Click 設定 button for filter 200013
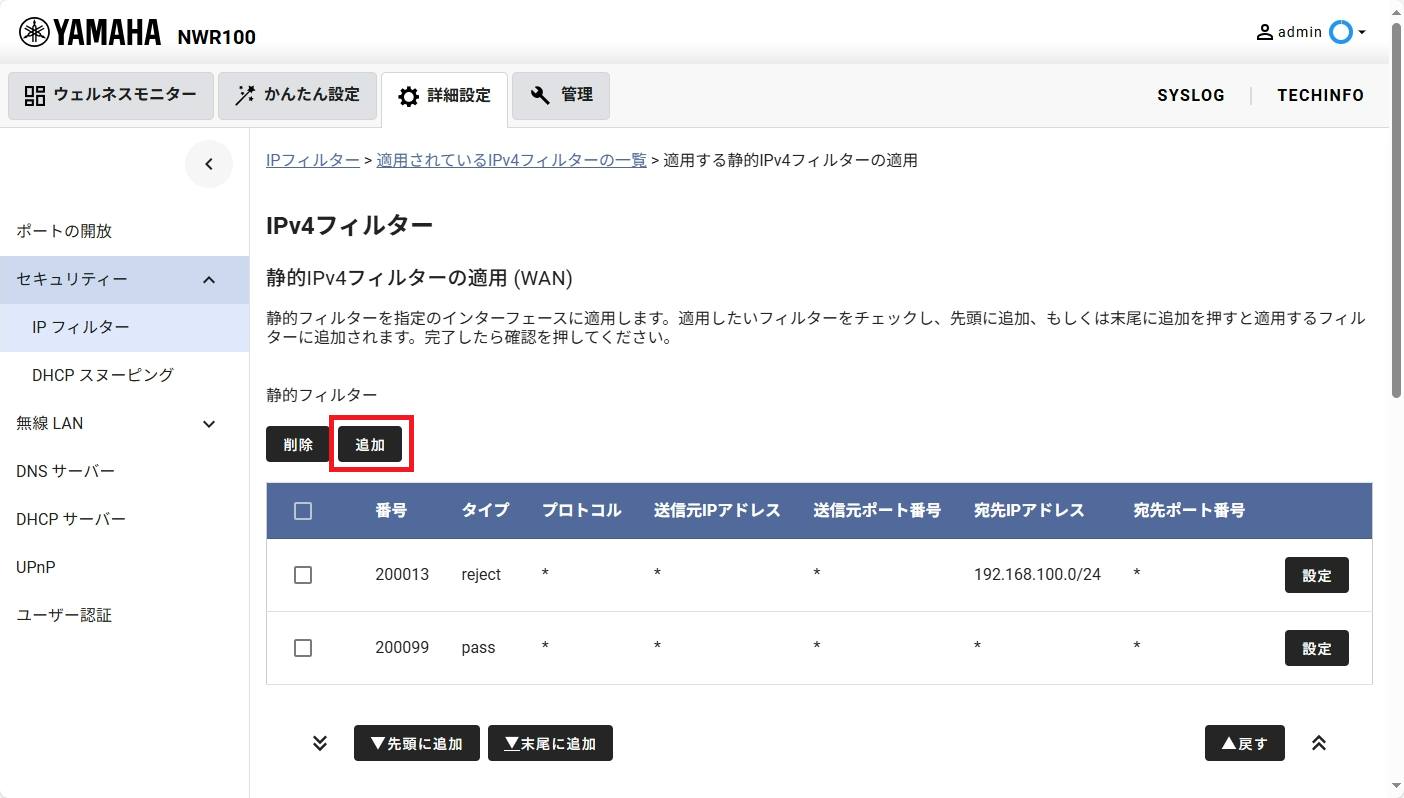 coord(1316,576)
